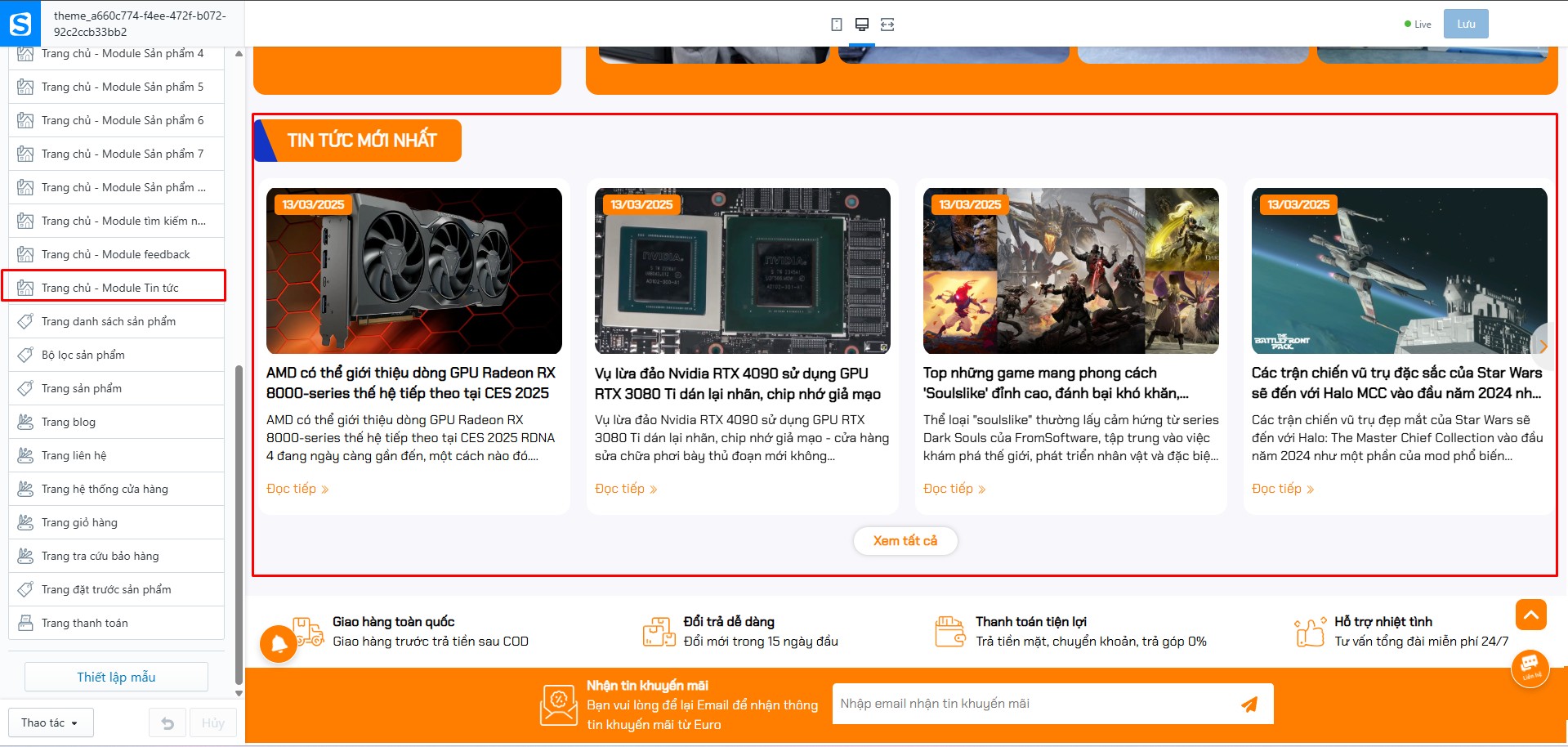
Task: Open the Nvidia RTX 4090 scam headline
Action: (738, 383)
